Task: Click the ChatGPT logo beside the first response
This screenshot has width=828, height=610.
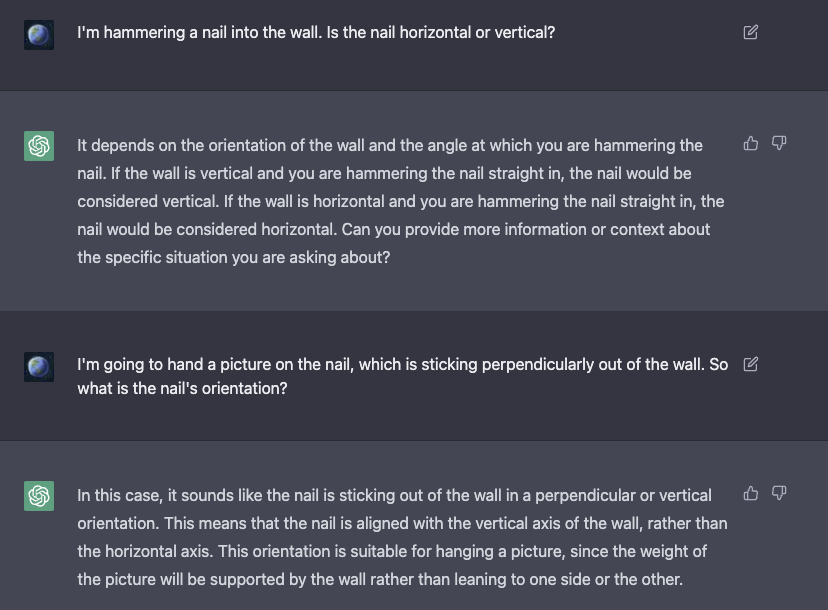Action: coord(39,147)
